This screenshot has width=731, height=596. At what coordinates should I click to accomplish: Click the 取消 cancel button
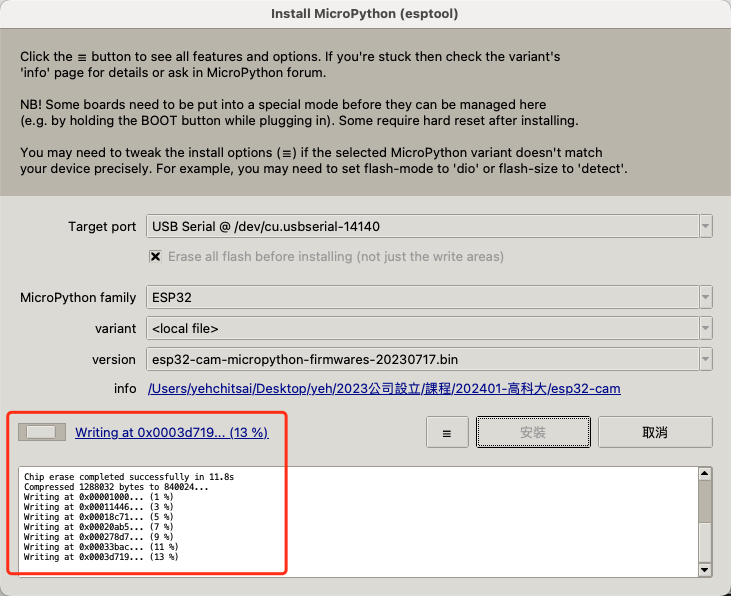pos(655,432)
